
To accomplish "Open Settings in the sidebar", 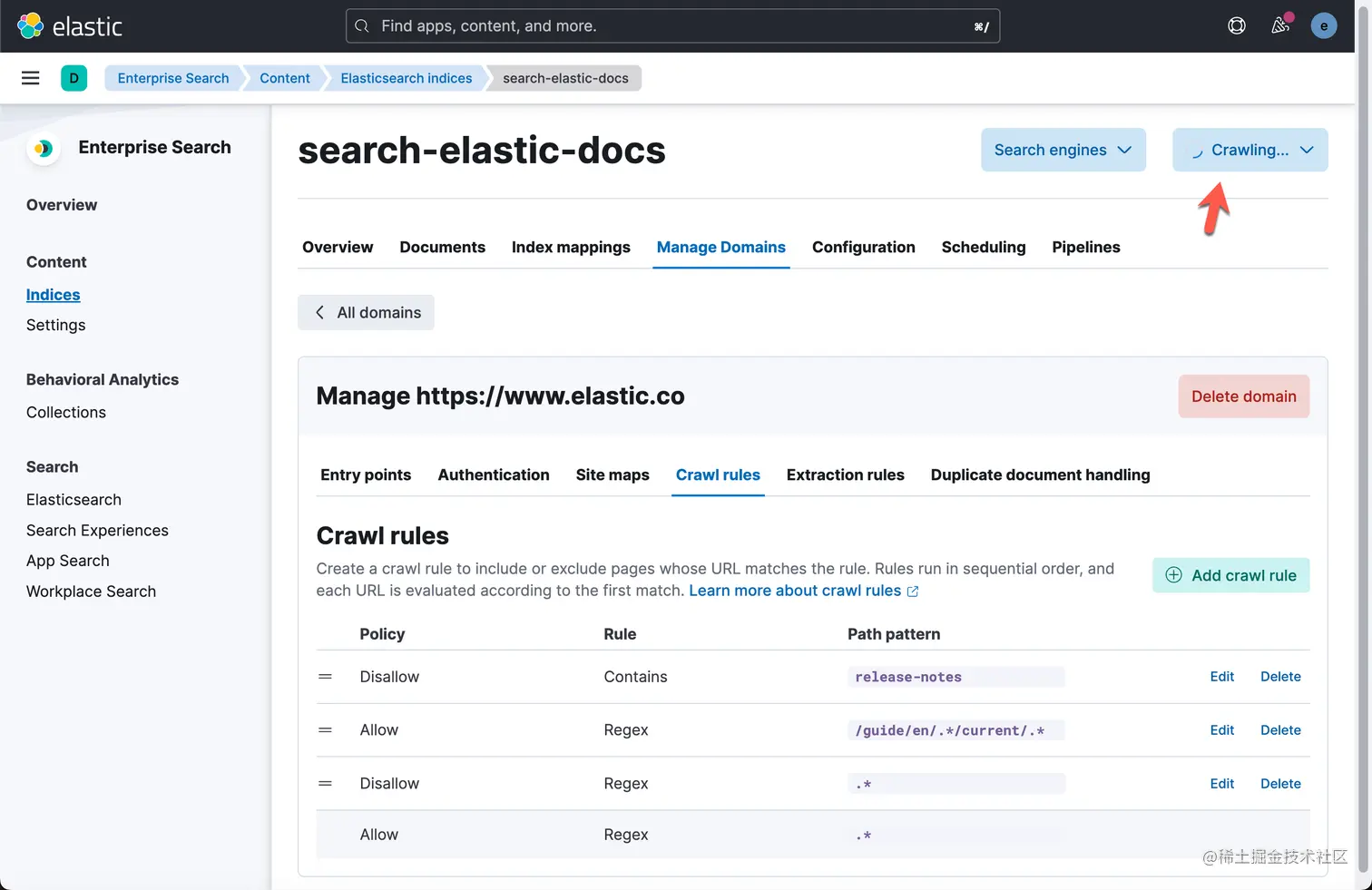I will (x=56, y=325).
